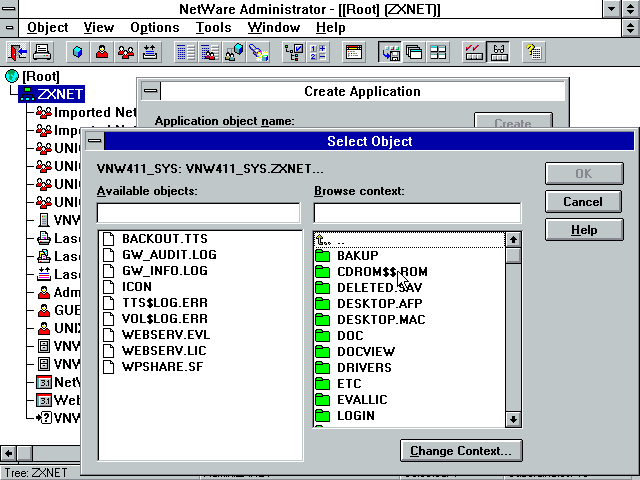Screen dimensions: 640x480
Task: Select GW_INFO.LOG in Available objects
Action: (x=165, y=271)
